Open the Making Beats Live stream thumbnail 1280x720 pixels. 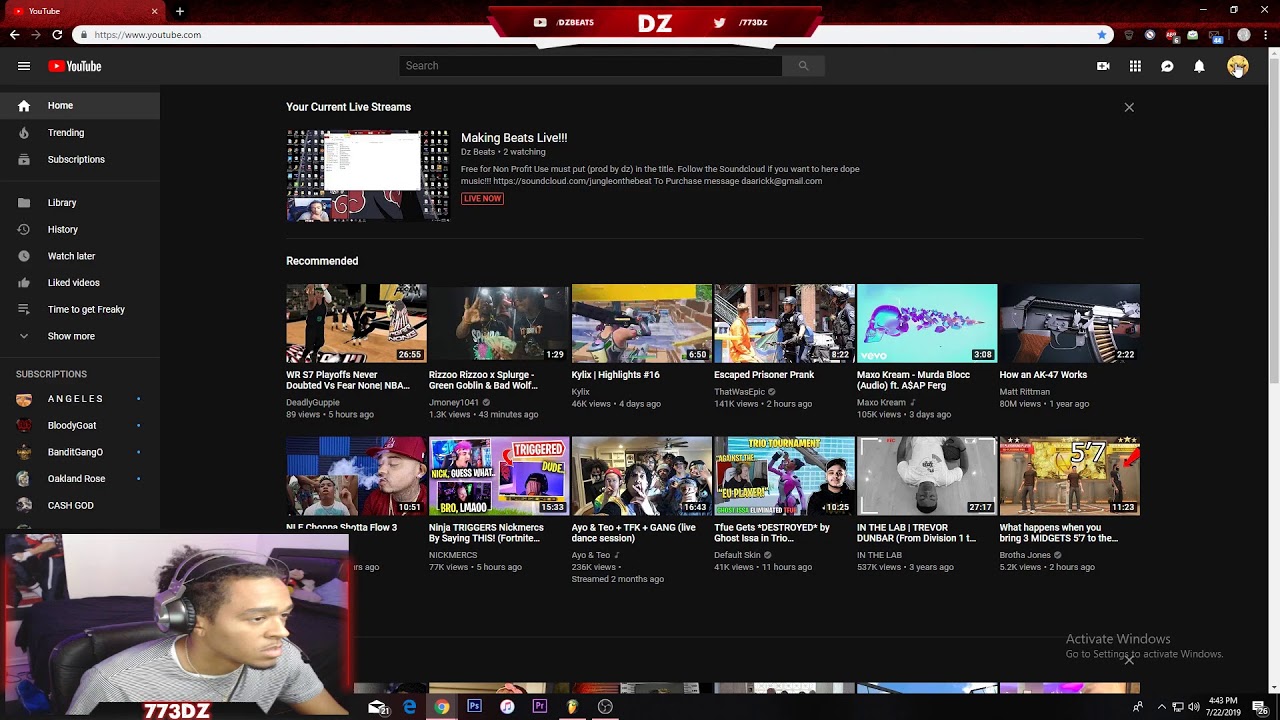coord(368,175)
